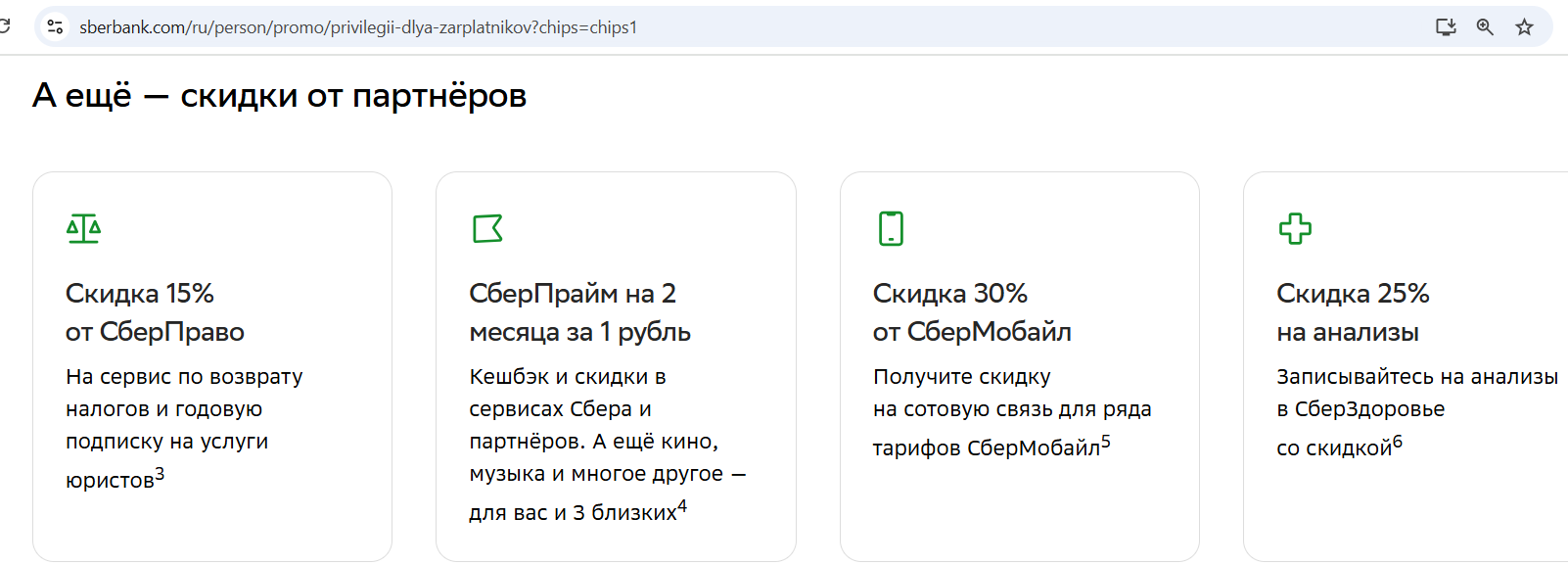Viewport: 1568px width, 565px height.
Task: Click the text "Записывайтесь на анализы в СберЗдоровье"
Action: click(x=1417, y=393)
